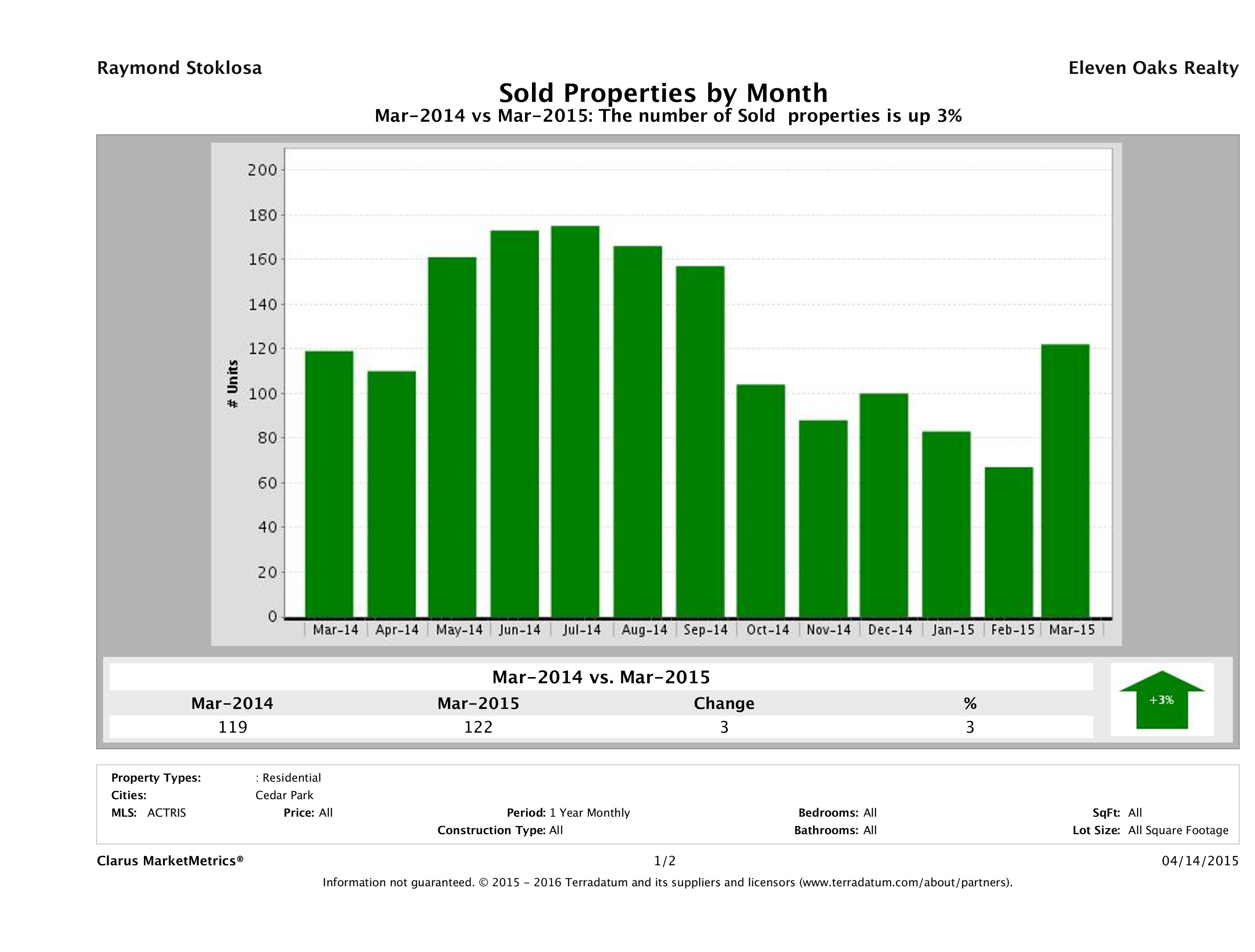Click the Mar-2014 value 119

(233, 727)
